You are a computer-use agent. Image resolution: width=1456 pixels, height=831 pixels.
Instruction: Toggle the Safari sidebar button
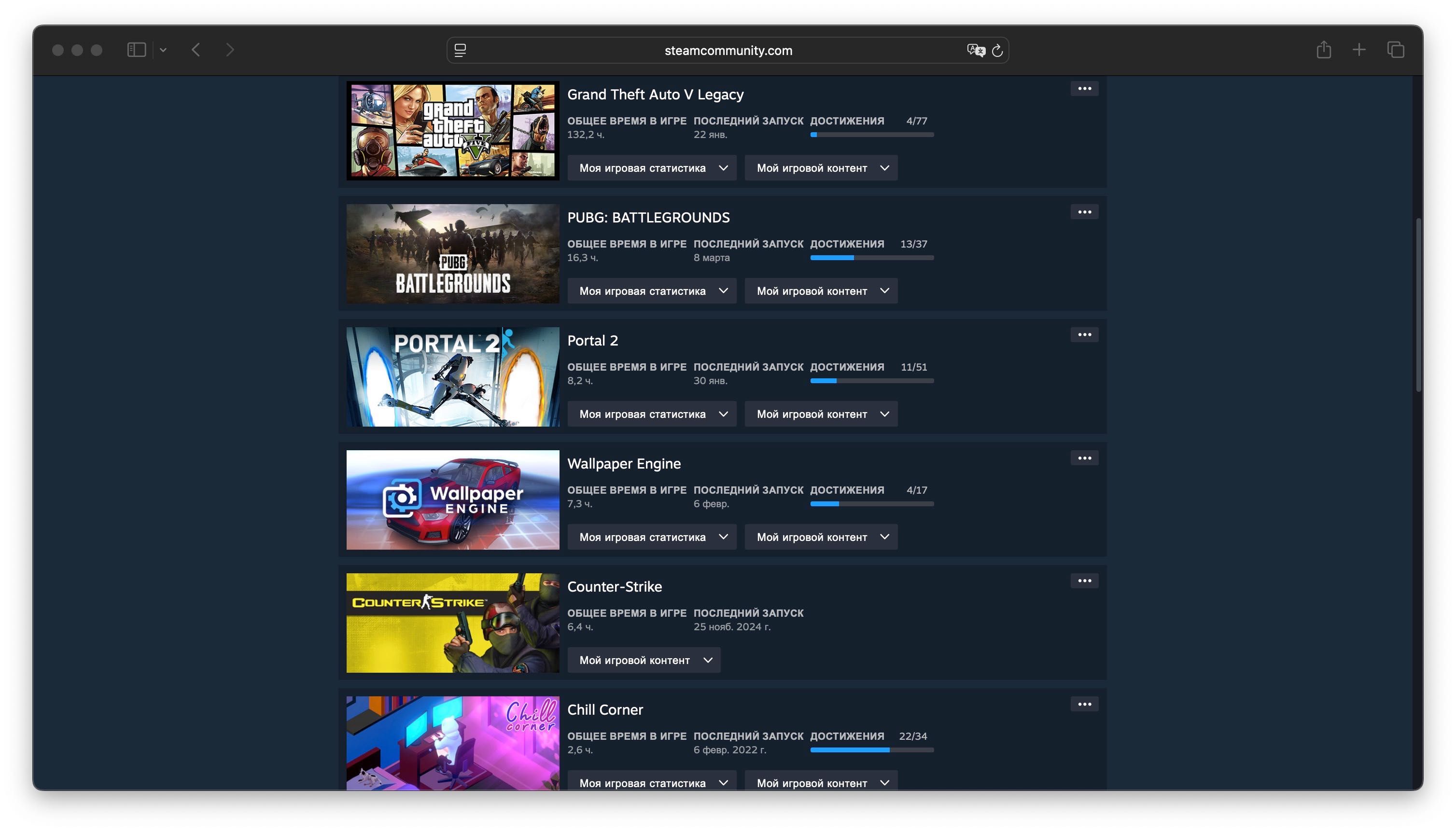(x=136, y=50)
